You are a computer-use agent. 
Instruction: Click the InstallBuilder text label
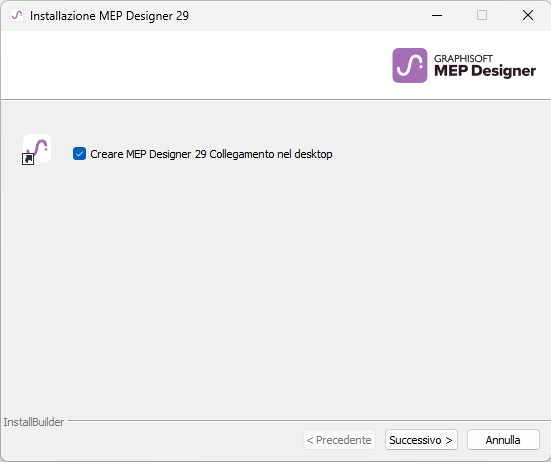point(34,422)
